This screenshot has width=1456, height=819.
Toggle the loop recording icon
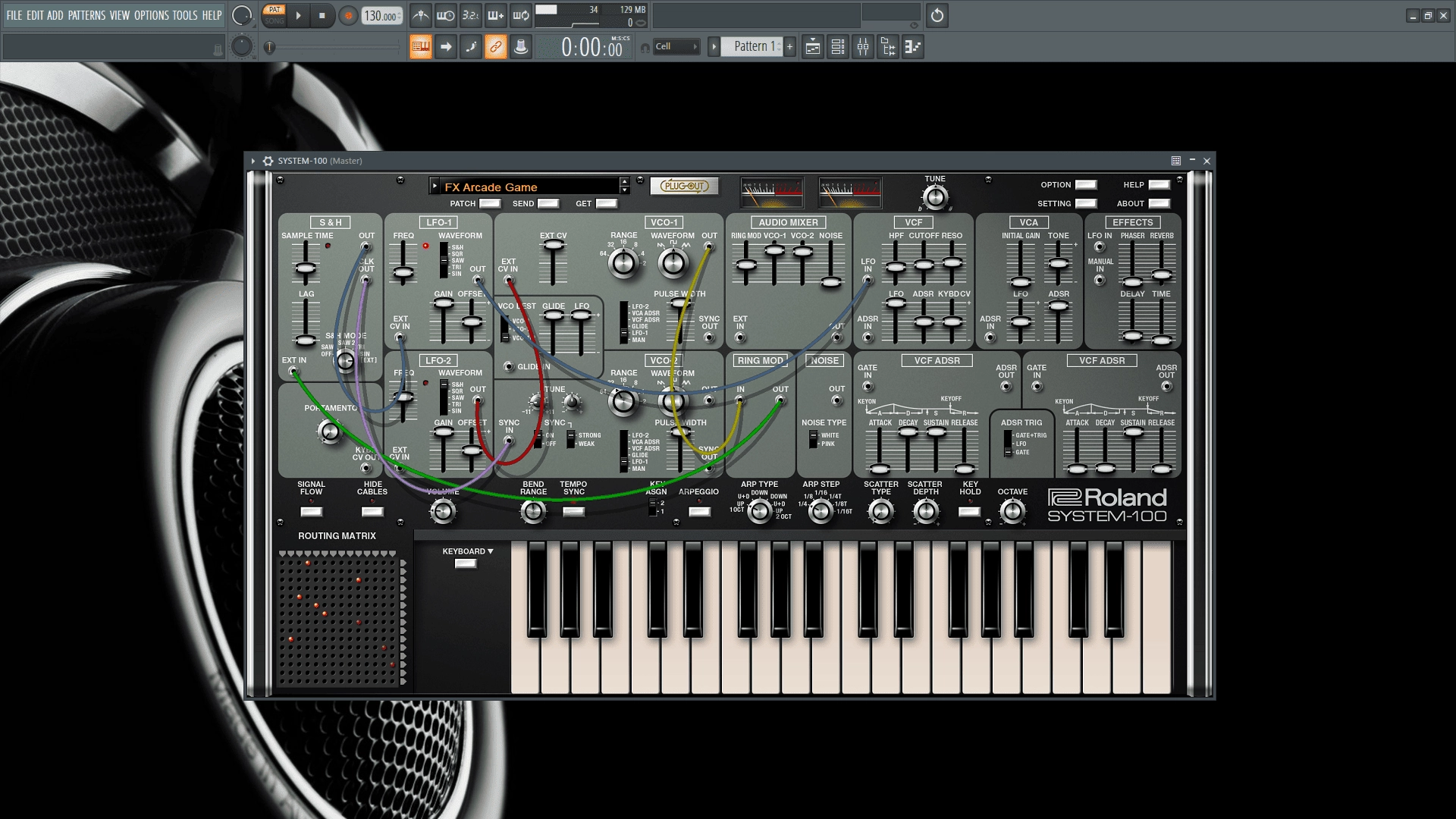(521, 15)
